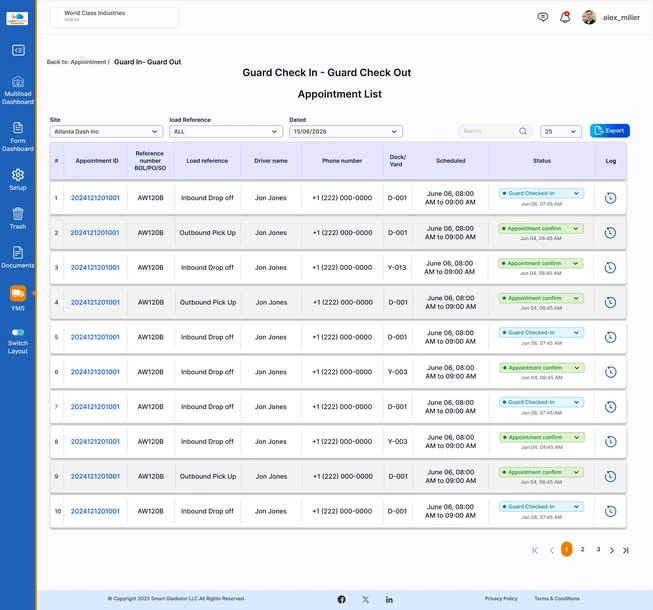Open Terms & Conditions link
653x610 pixels.
point(557,598)
